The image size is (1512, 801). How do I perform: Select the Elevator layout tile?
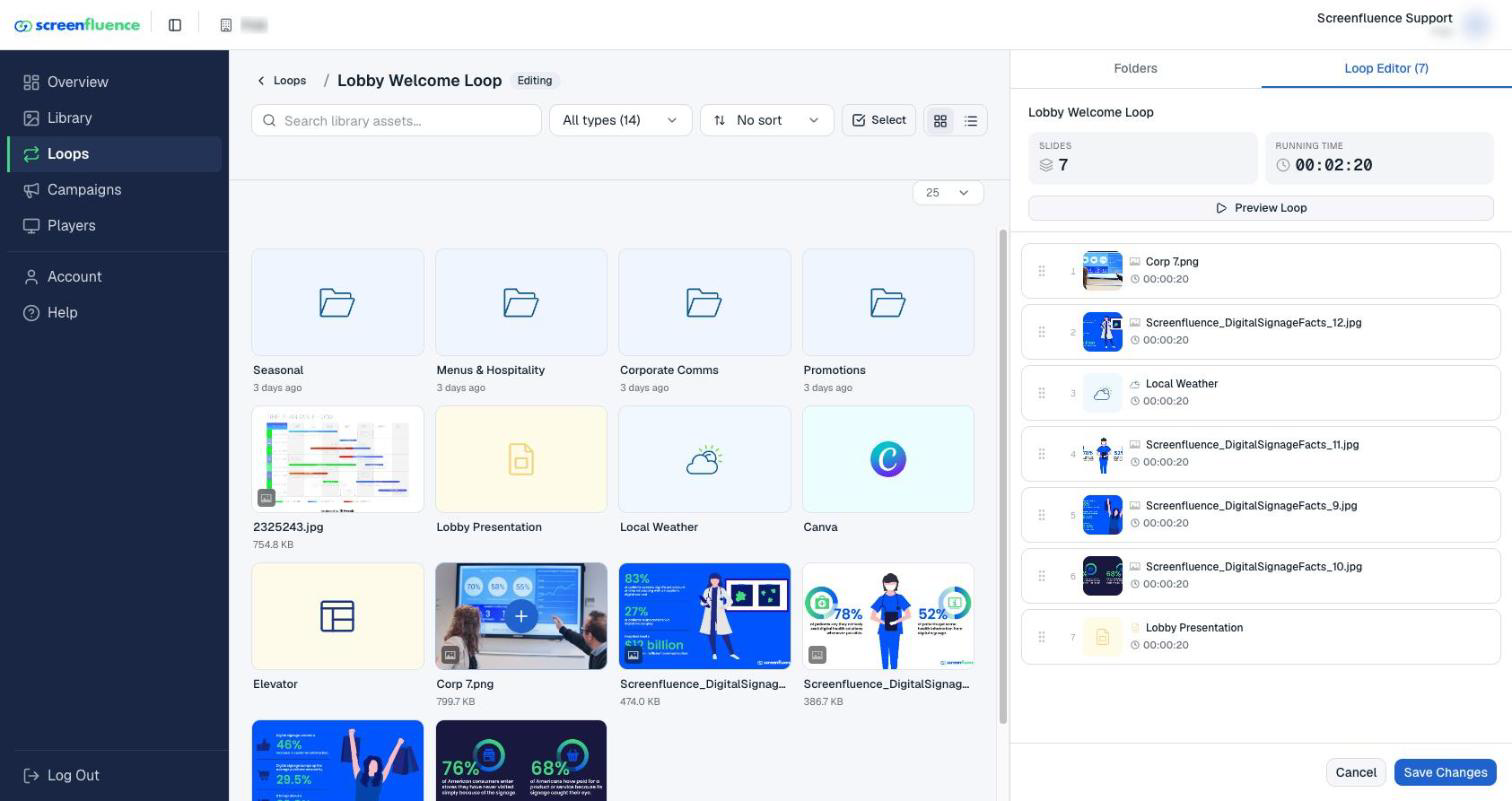(x=337, y=616)
